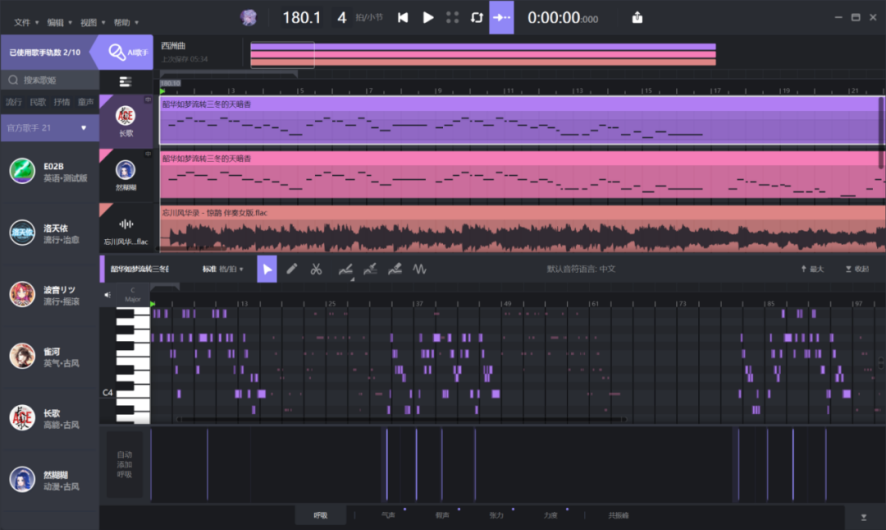Toggle loop playback mode
886x530 pixels.
(477, 18)
